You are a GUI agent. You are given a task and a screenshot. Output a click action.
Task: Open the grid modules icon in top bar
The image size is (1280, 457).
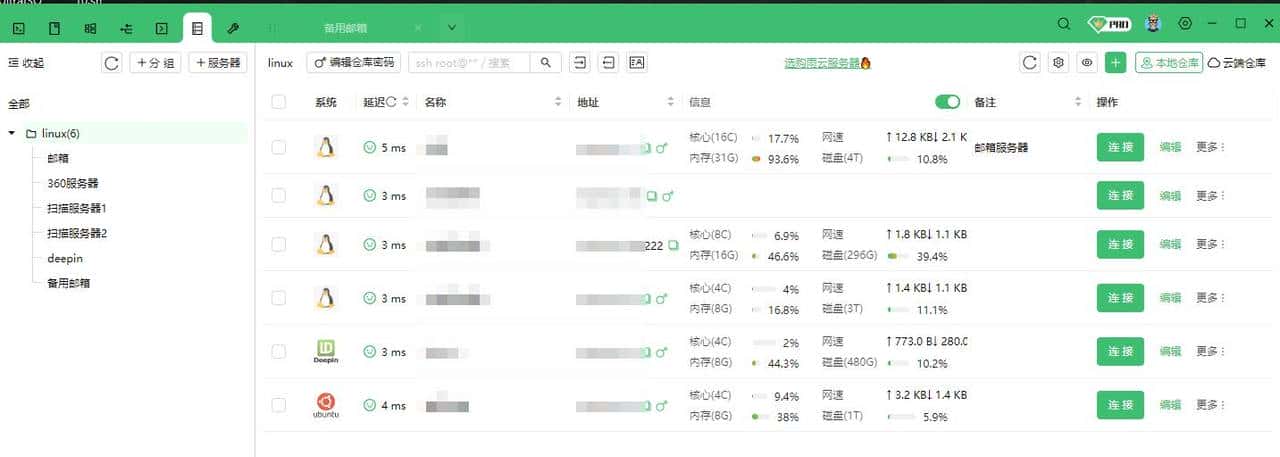click(91, 28)
